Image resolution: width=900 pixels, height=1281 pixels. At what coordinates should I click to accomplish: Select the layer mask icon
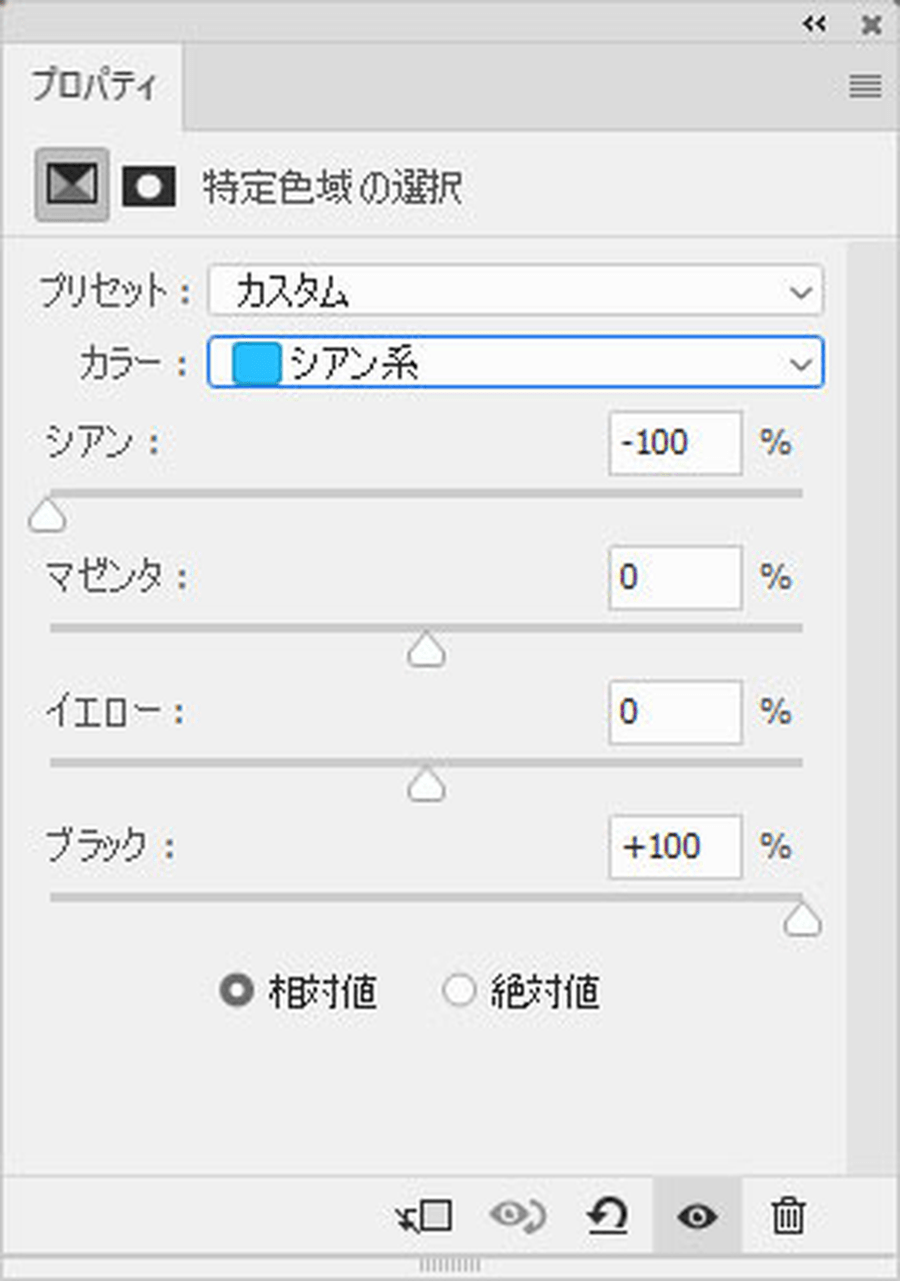148,187
